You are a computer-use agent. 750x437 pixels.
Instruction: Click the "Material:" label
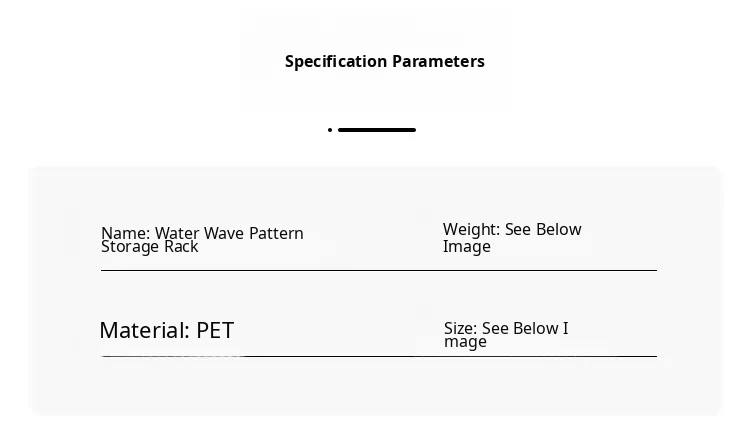(144, 331)
